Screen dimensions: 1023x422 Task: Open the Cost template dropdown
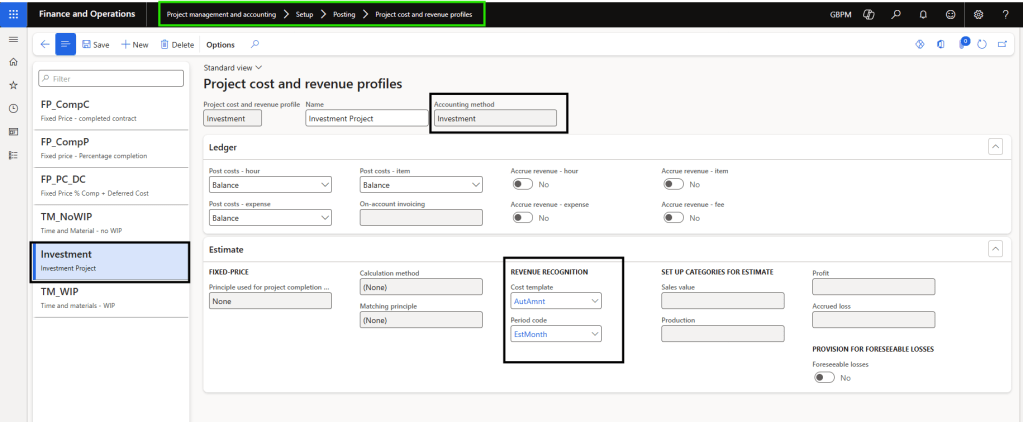point(556,300)
